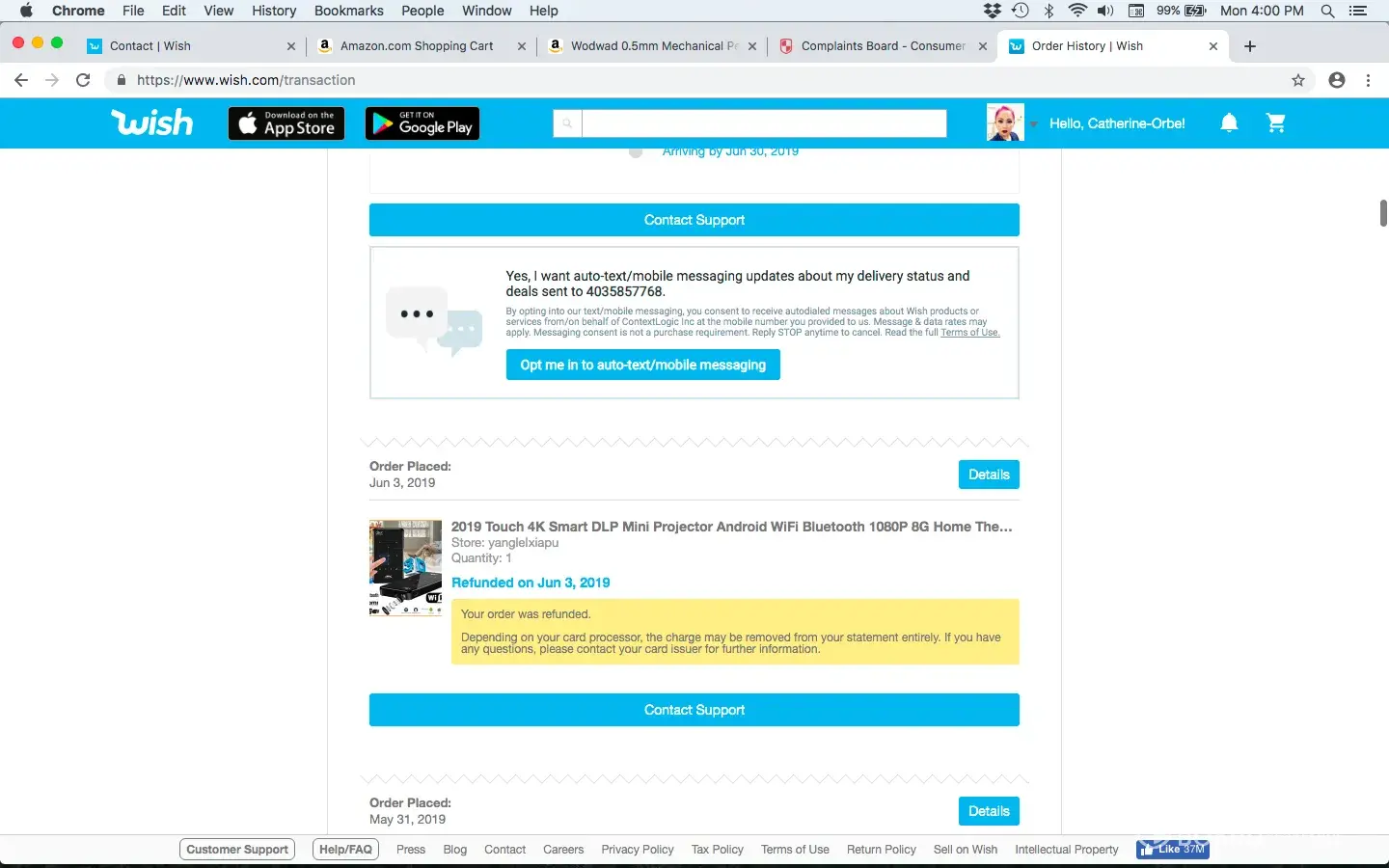Open the History menu
The width and height of the screenshot is (1389, 868).
pyautogui.click(x=274, y=11)
